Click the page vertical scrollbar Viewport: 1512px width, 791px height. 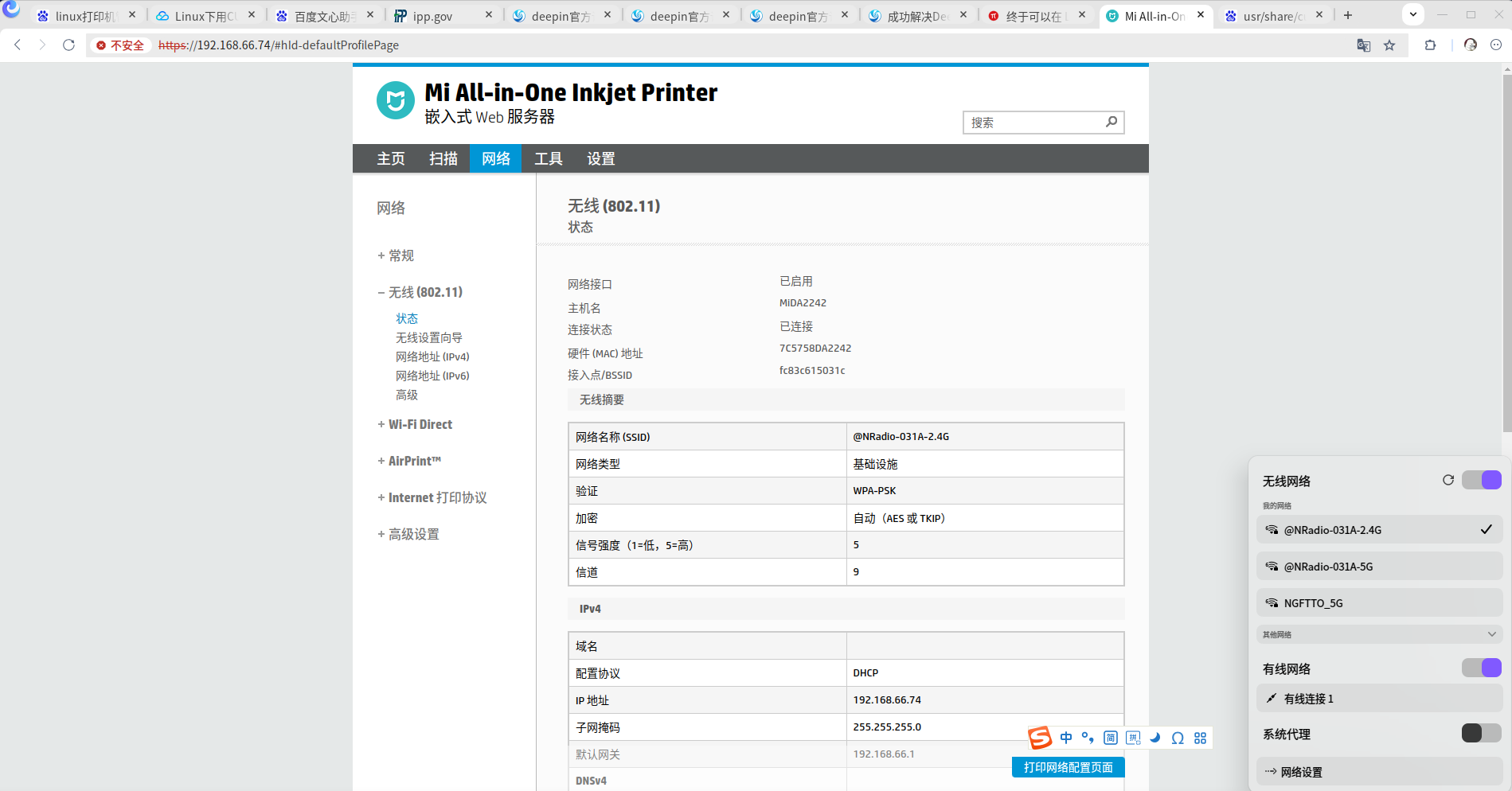(1506, 255)
